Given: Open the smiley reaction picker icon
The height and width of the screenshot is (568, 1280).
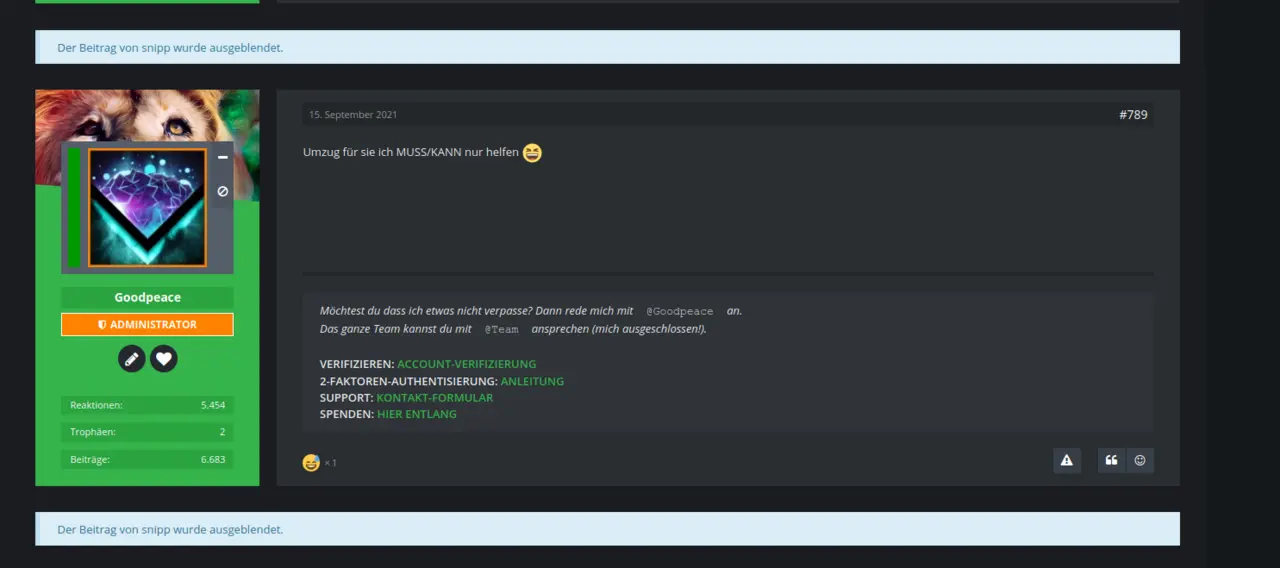Looking at the screenshot, I should pyautogui.click(x=1140, y=461).
